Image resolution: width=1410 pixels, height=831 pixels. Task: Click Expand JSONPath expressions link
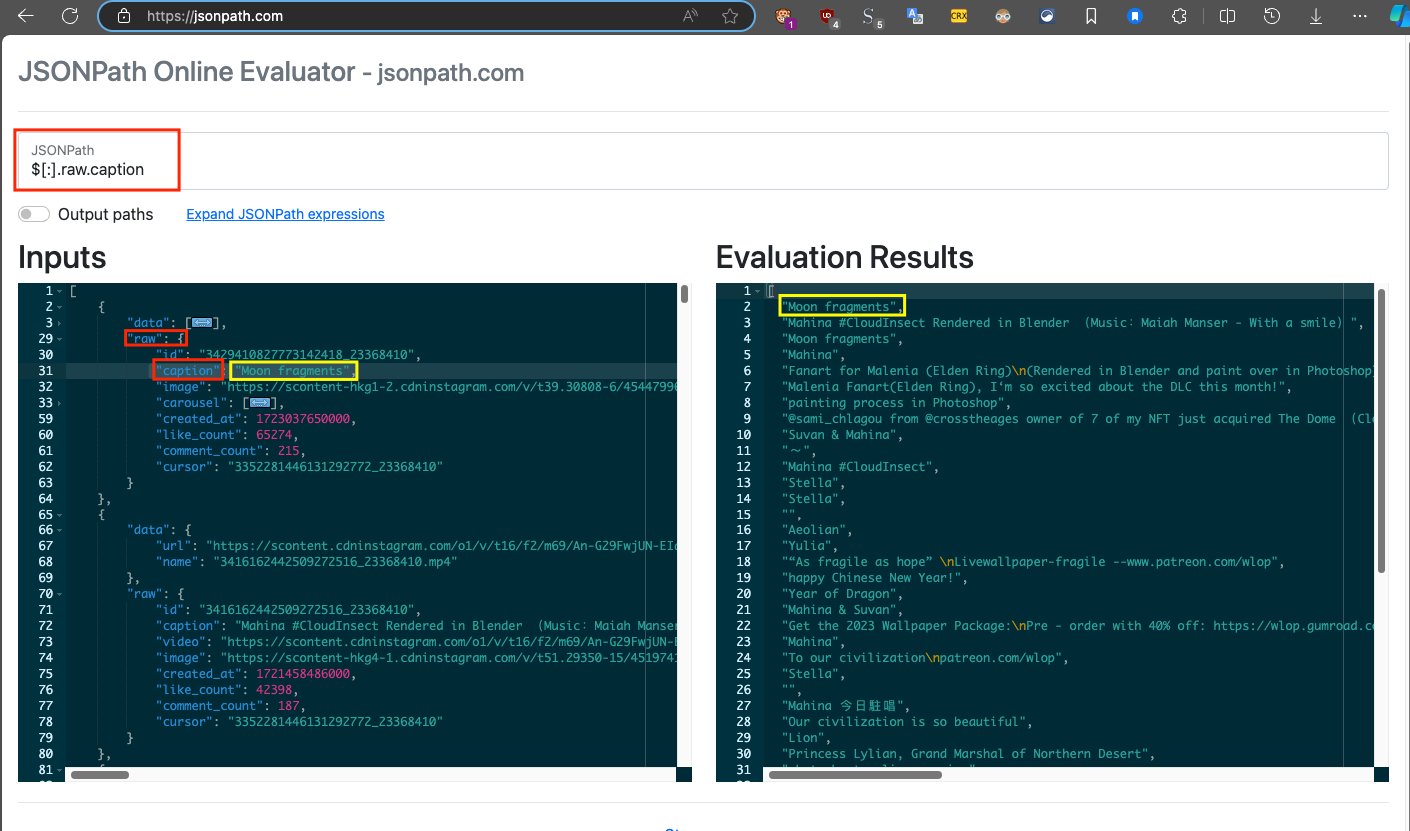(x=285, y=214)
